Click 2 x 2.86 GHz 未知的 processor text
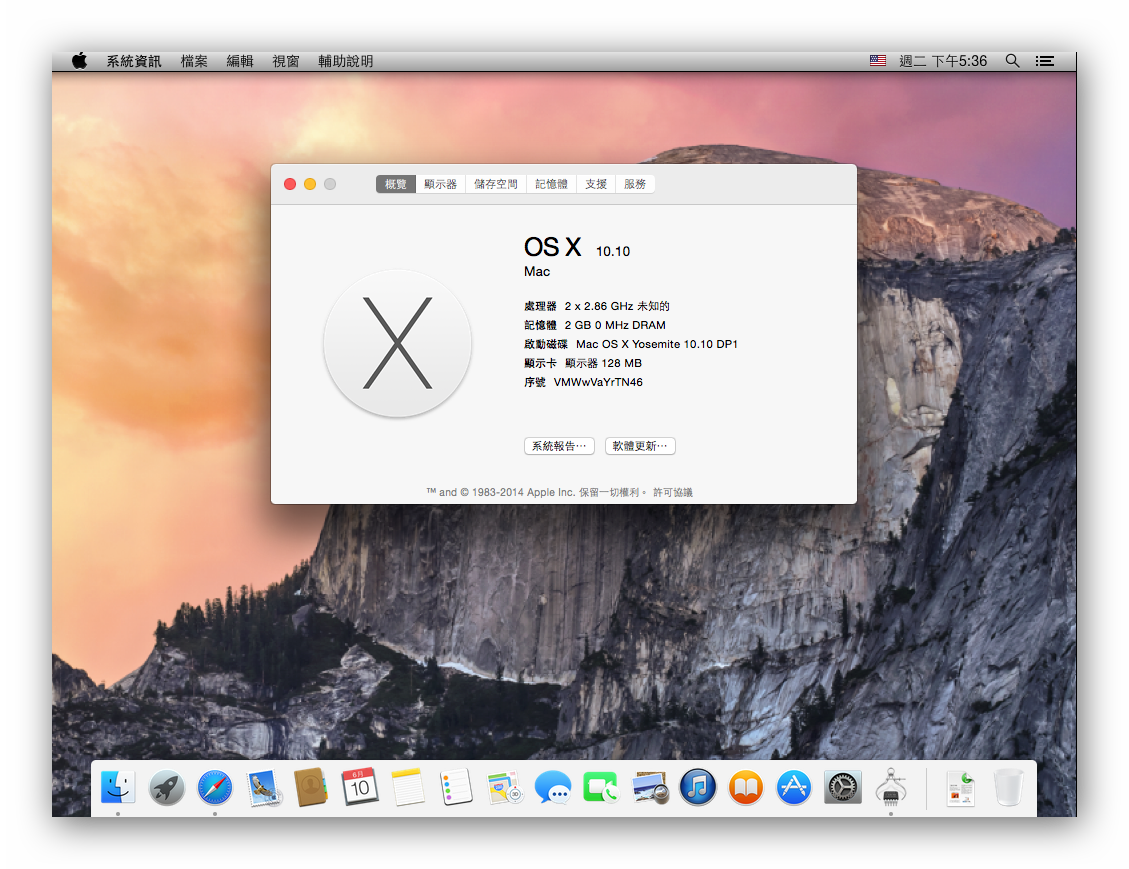The width and height of the screenshot is (1129, 869). tap(617, 306)
